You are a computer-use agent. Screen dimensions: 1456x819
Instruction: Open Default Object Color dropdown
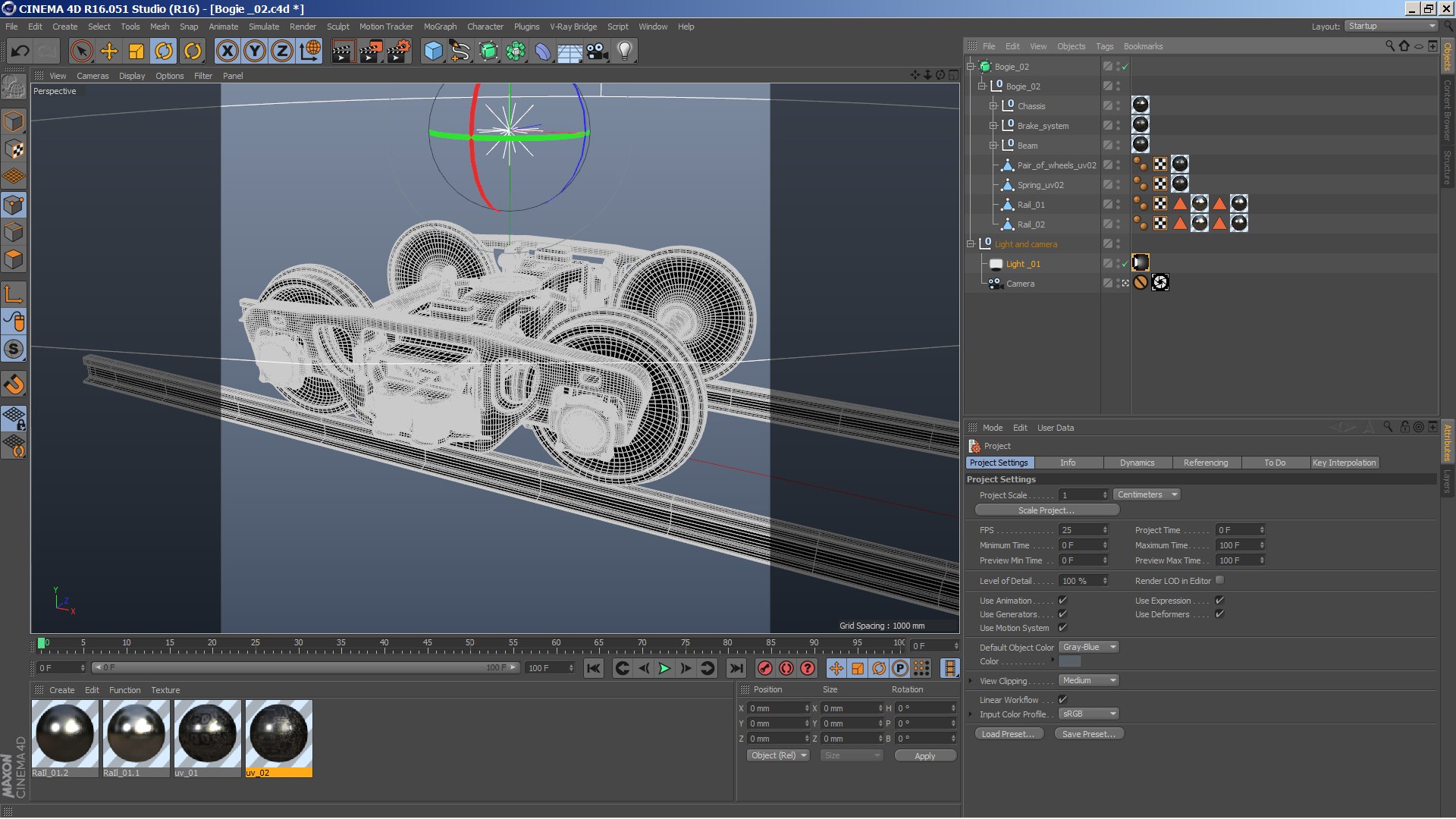pos(1089,647)
